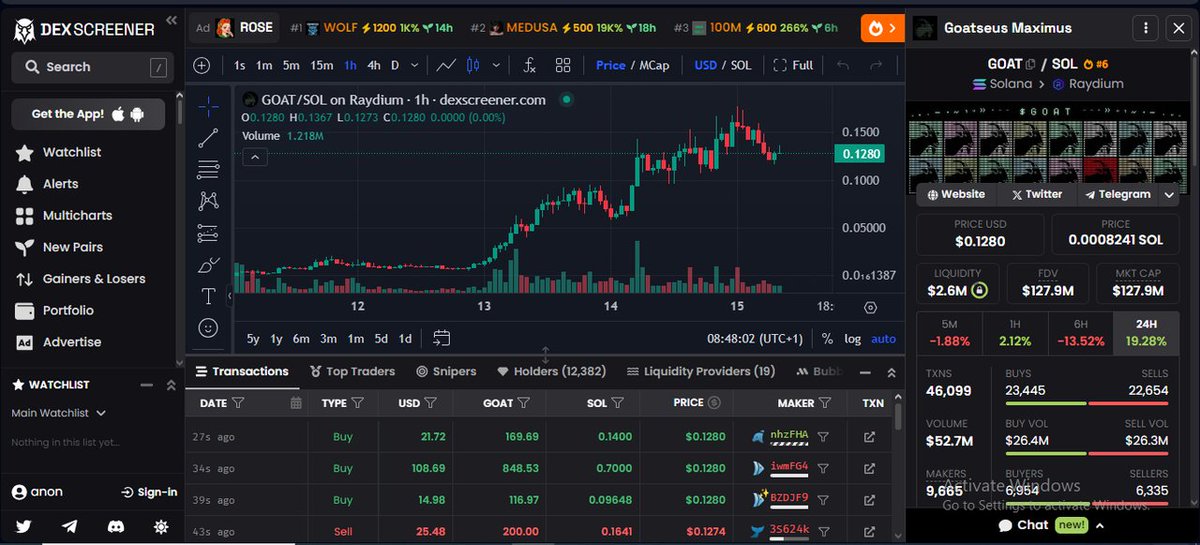Viewport: 1200px width, 545px height.
Task: Switch to the Snipers tab
Action: pos(446,371)
